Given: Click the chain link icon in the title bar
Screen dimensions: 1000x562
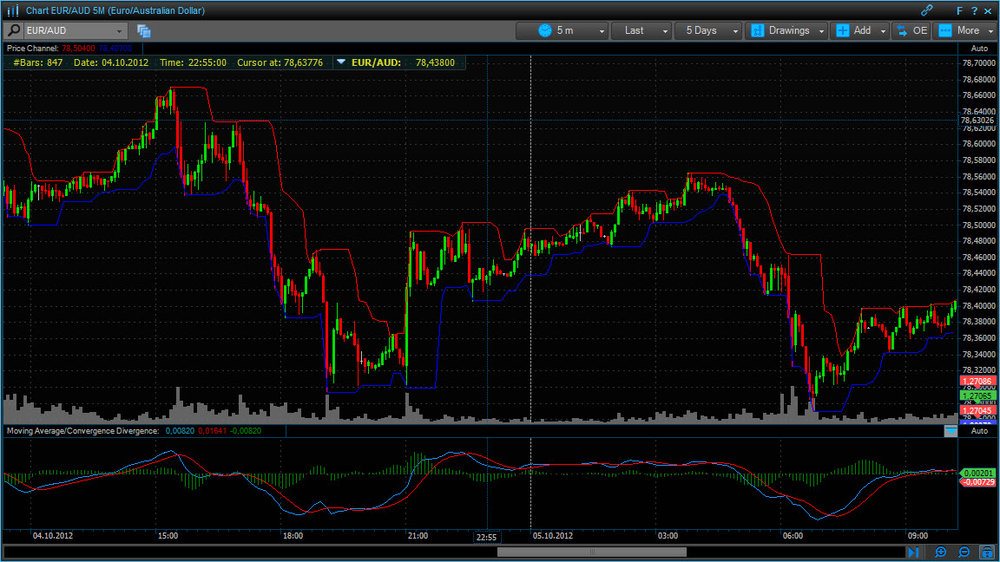Looking at the screenshot, I should click(927, 10).
